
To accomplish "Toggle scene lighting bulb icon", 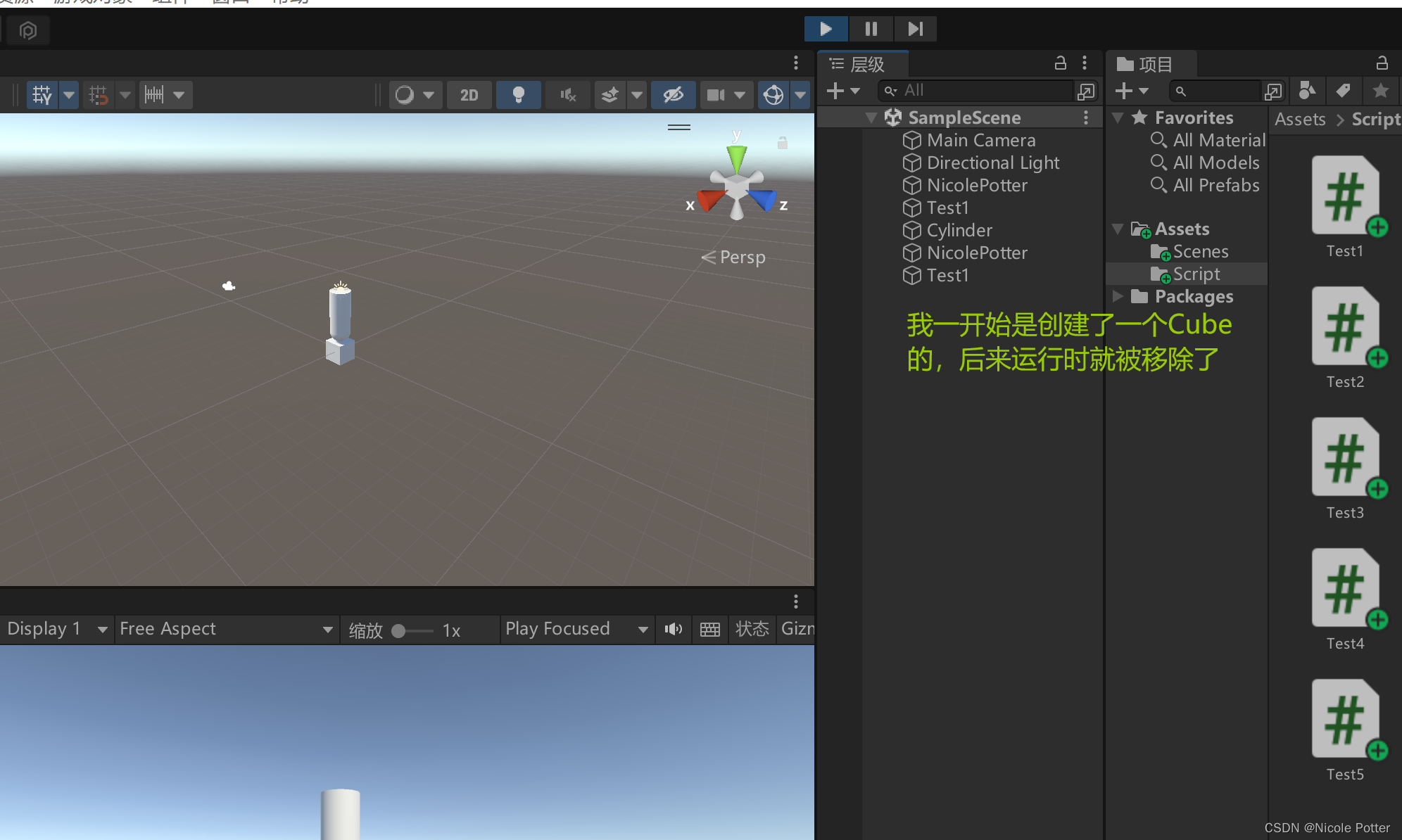I will [518, 95].
